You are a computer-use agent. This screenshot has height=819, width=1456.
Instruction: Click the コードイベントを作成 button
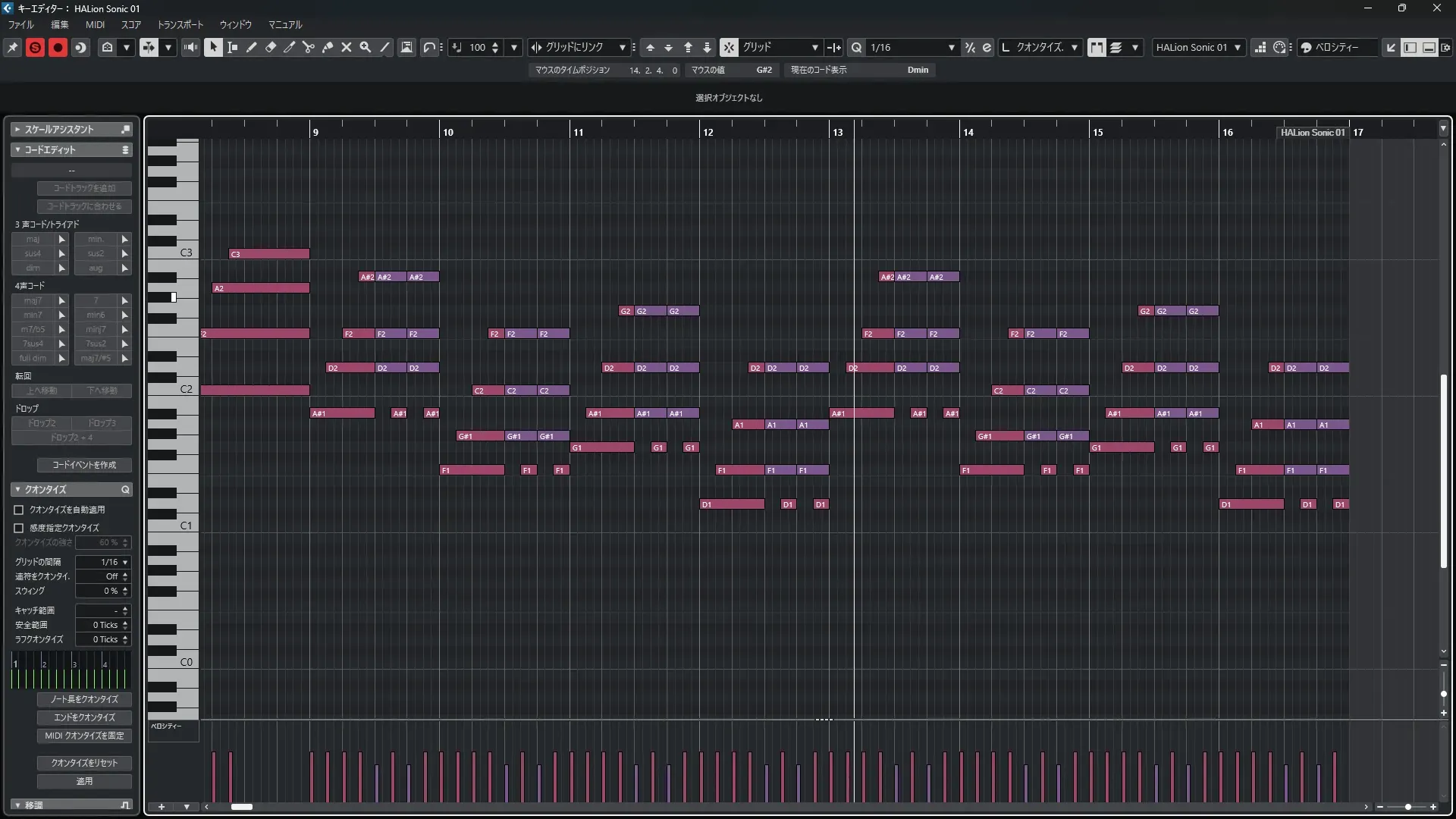[x=84, y=465]
